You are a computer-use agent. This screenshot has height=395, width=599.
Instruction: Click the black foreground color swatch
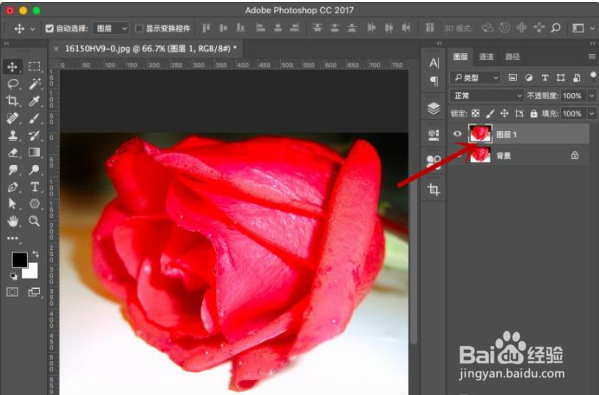click(19, 260)
